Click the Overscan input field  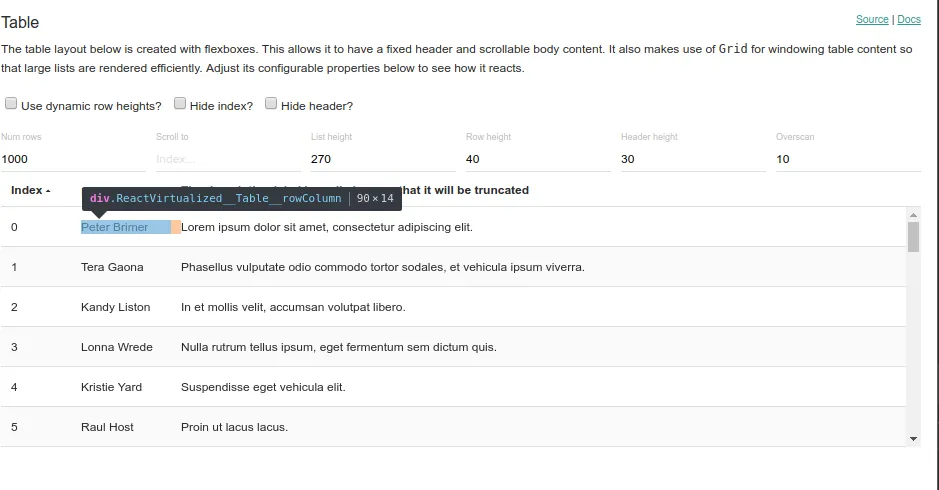pyautogui.click(x=848, y=159)
